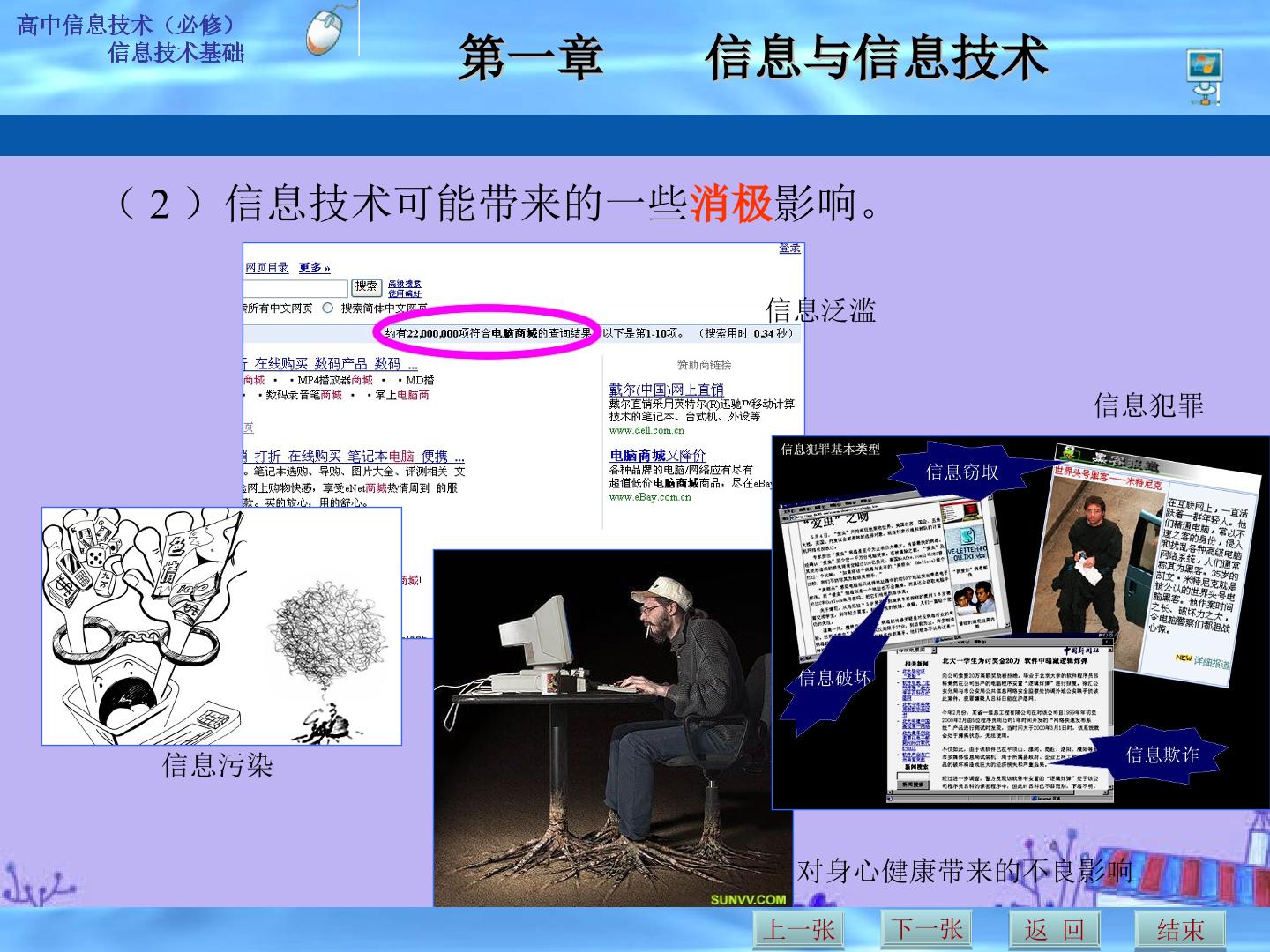Click the 信息破坏 starburst label
The image size is (1270, 952).
pyautogui.click(x=834, y=677)
